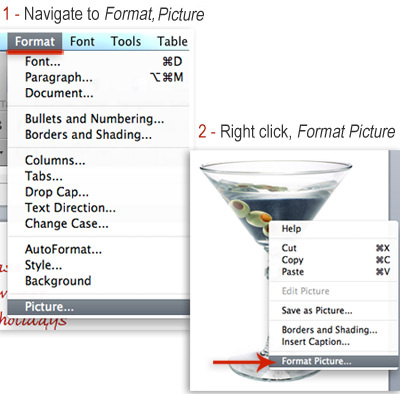Select the highlighted Picture... menu item

pos(99,307)
